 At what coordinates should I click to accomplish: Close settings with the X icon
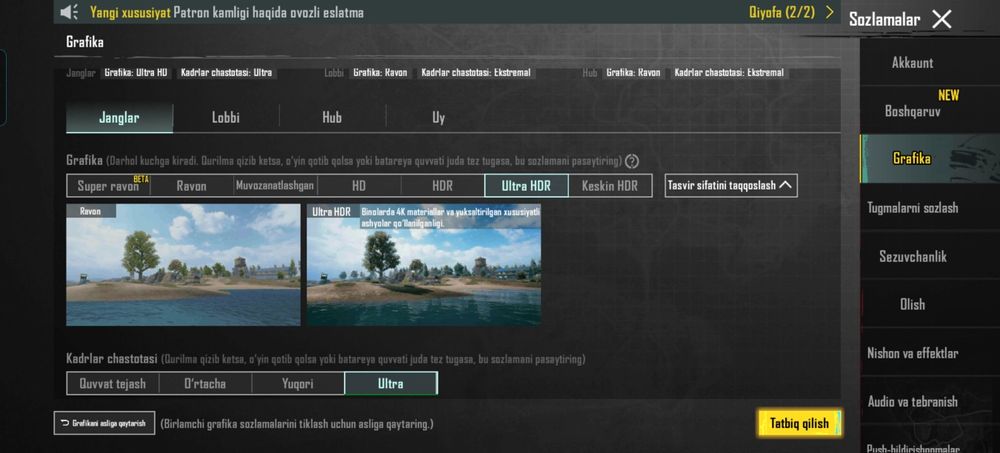941,19
